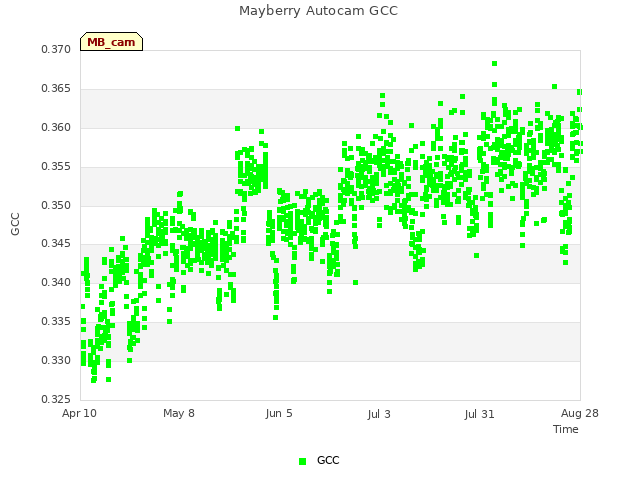Click the Jul 31 x-axis label
Image resolution: width=640 pixels, height=480 pixels.
click(479, 414)
